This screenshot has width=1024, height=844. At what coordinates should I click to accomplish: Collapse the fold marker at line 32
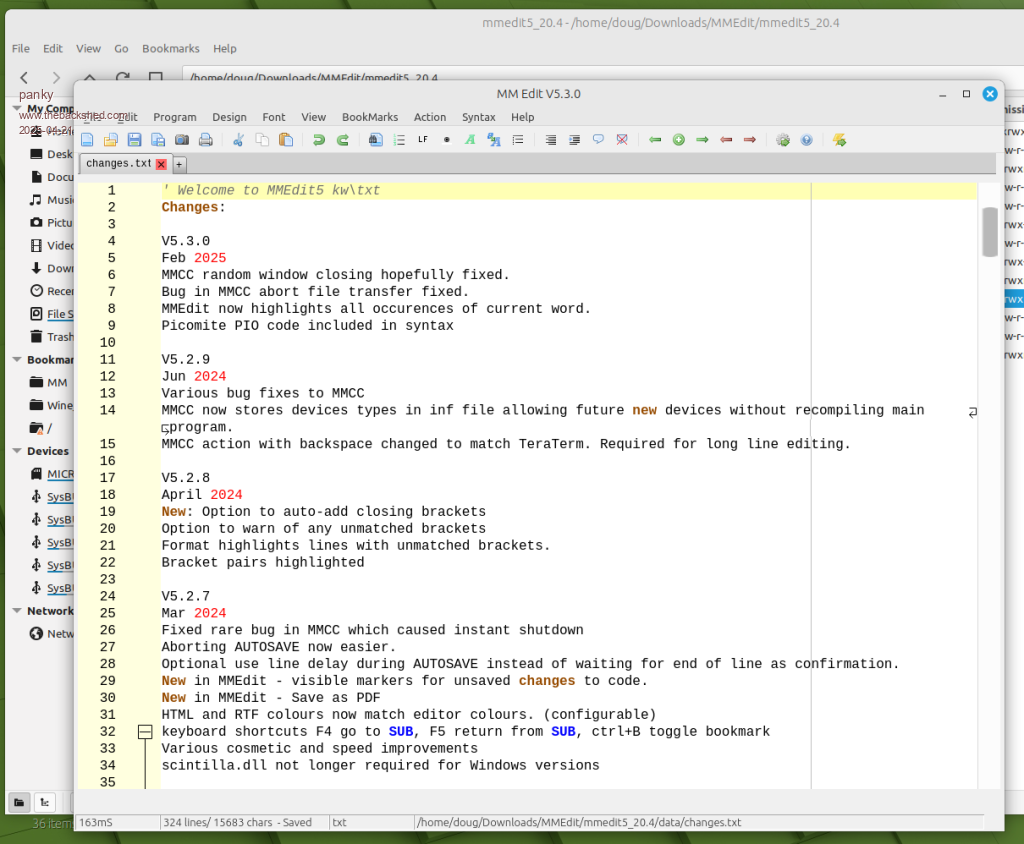tap(145, 732)
